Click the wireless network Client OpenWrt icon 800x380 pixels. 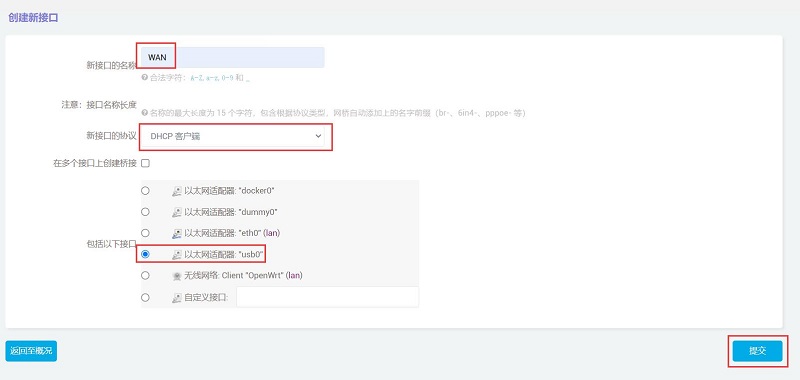coord(177,275)
